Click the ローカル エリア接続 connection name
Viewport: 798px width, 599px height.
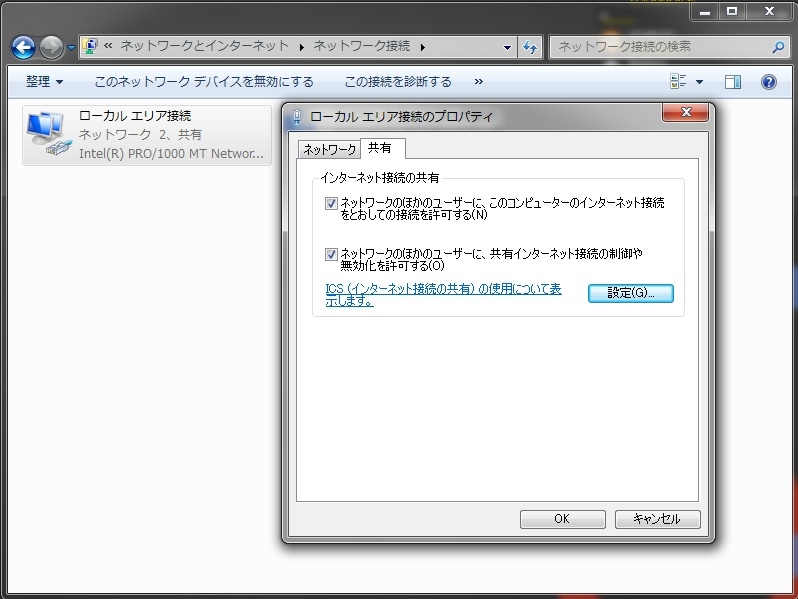[135, 116]
